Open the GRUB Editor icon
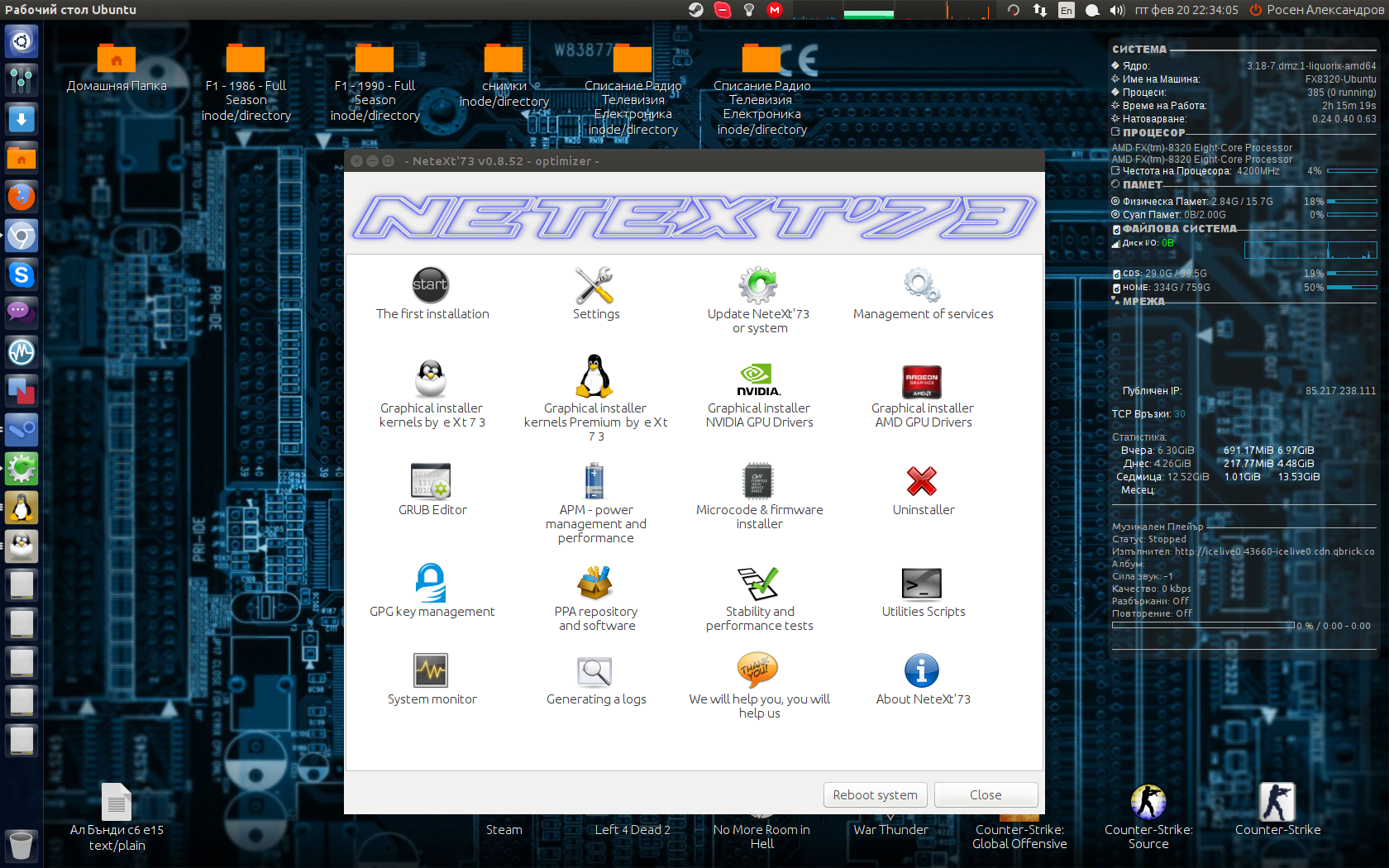This screenshot has height=868, width=1389. tap(431, 481)
